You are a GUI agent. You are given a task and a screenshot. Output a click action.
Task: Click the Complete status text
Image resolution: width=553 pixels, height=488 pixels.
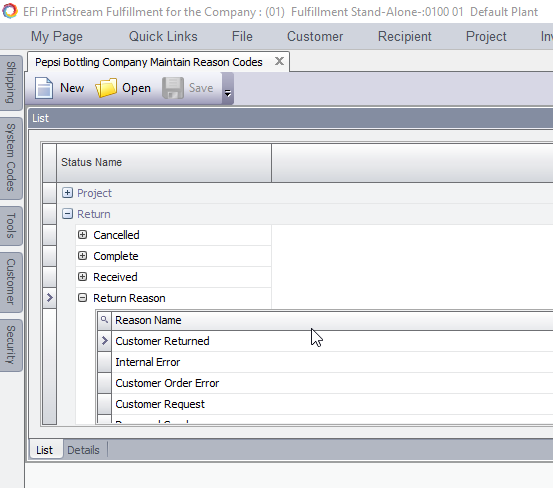tap(116, 256)
